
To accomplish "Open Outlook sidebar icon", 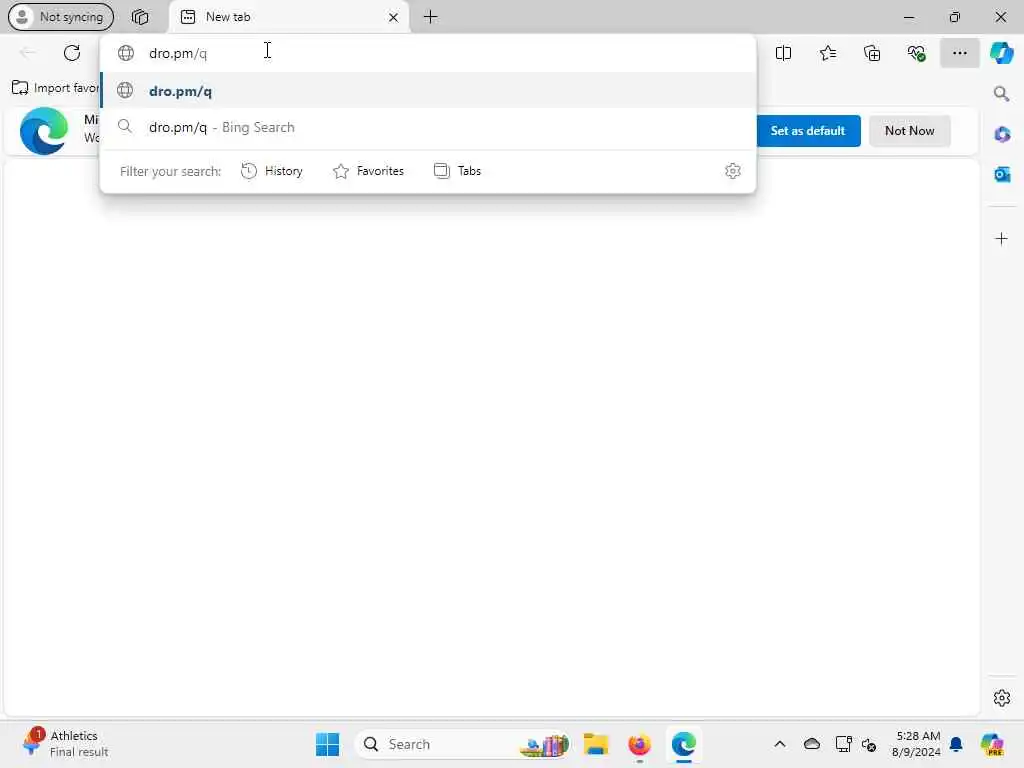I will (x=1002, y=174).
